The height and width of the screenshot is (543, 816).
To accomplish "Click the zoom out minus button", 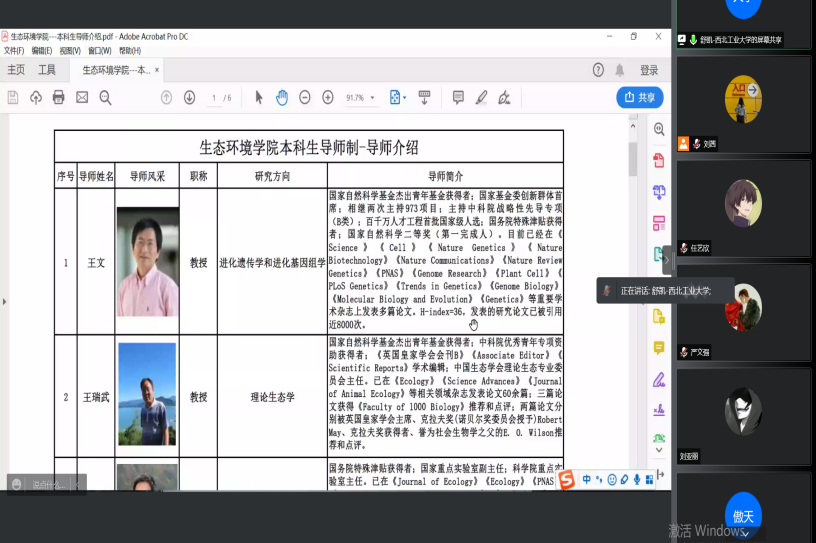I will [304, 97].
